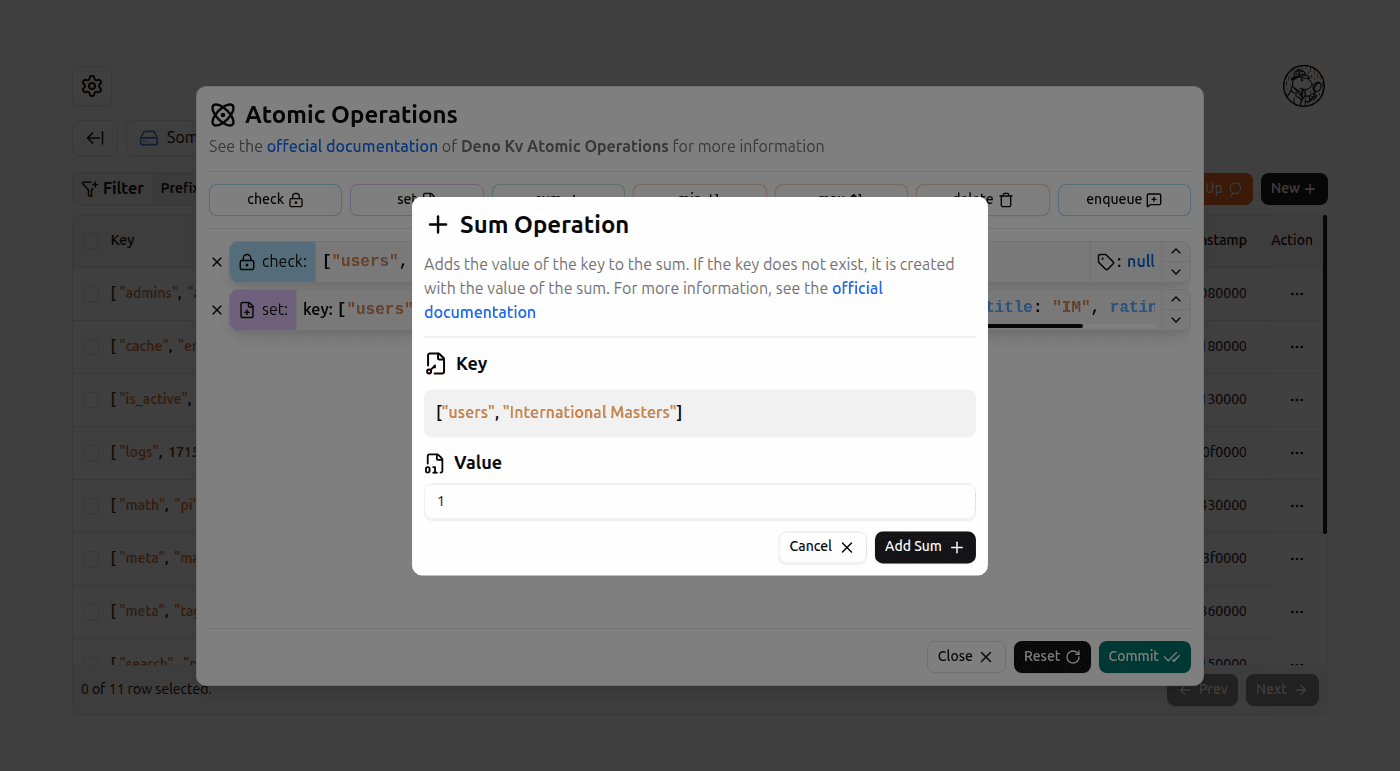Viewport: 1400px width, 771px height.
Task: Open settings with the gear icon
Action: (91, 86)
